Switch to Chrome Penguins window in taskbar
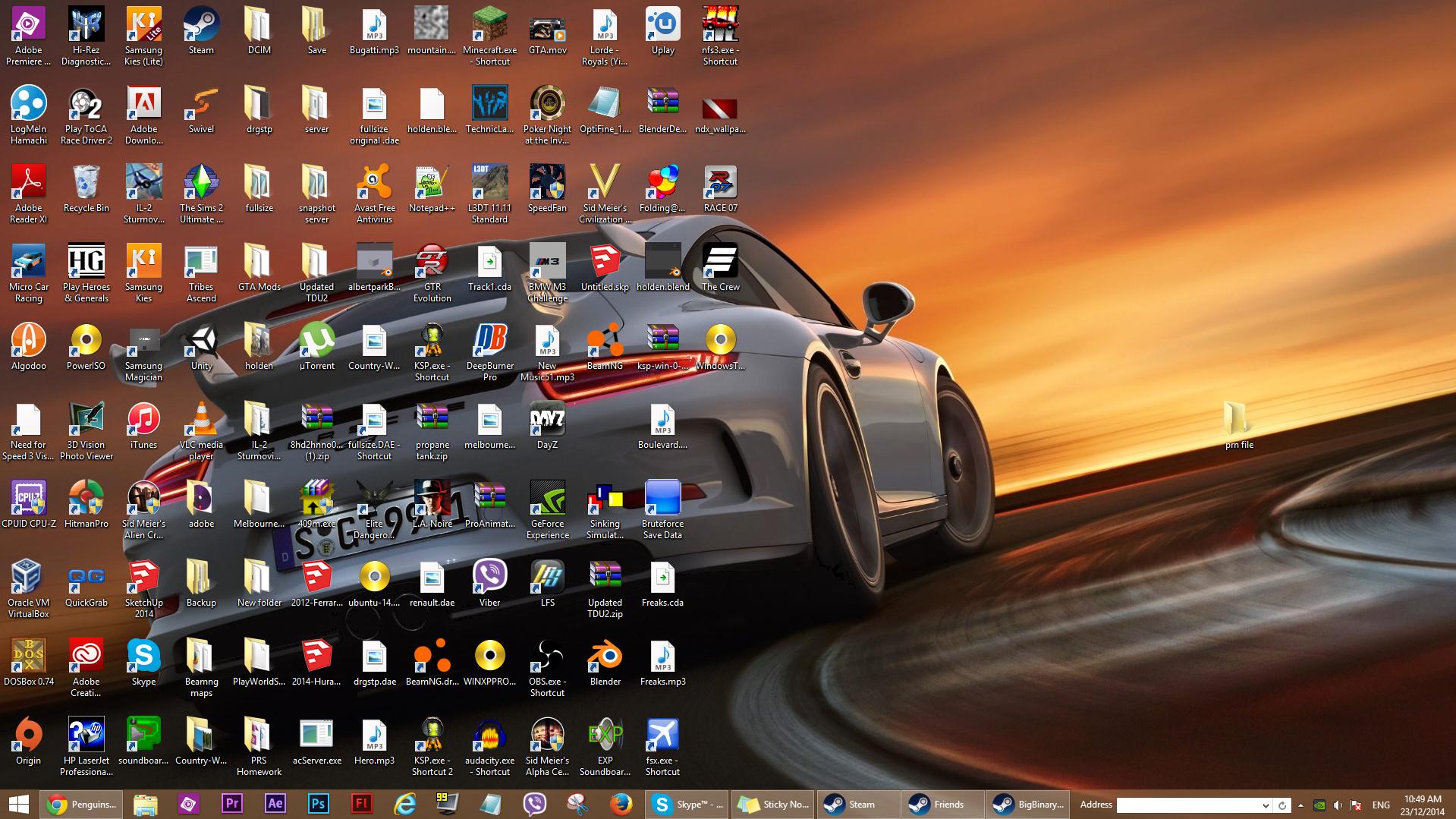Viewport: 1456px width, 819px height. coord(81,804)
